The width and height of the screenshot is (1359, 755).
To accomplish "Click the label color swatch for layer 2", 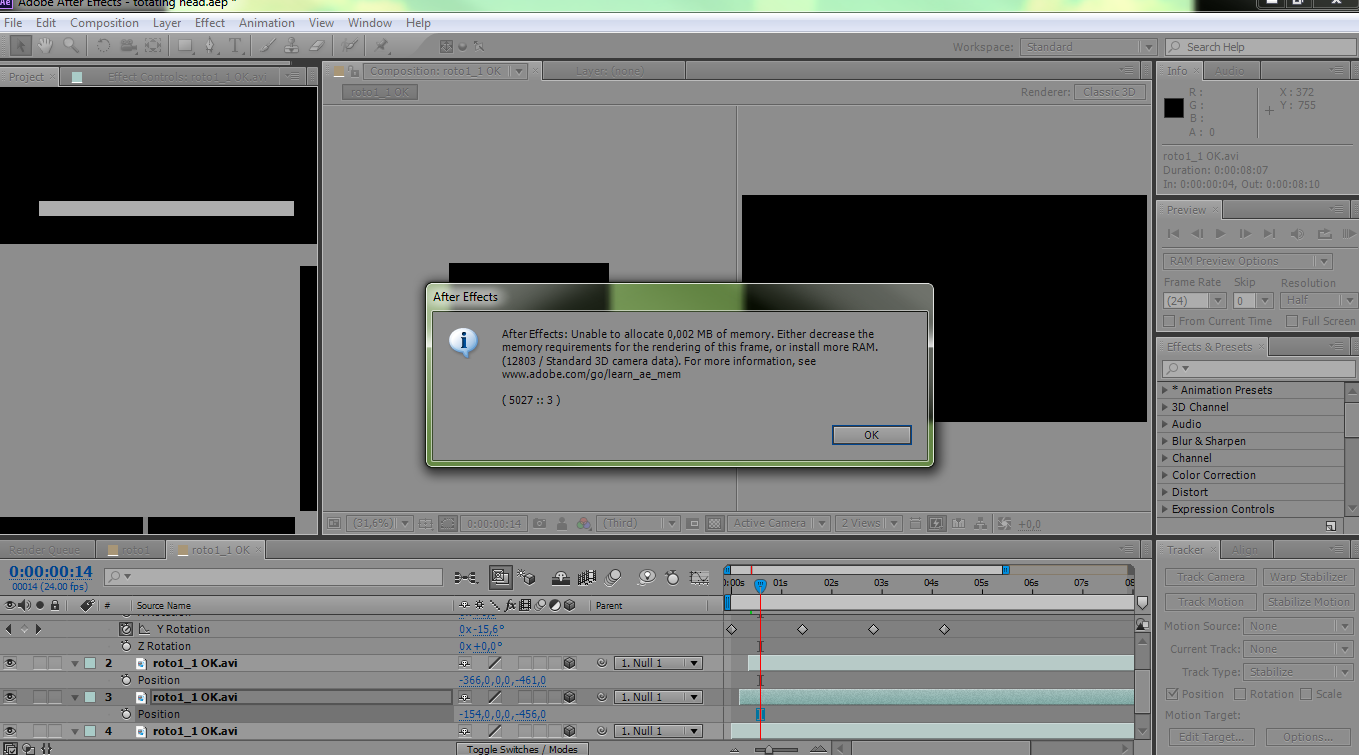I will [90, 663].
